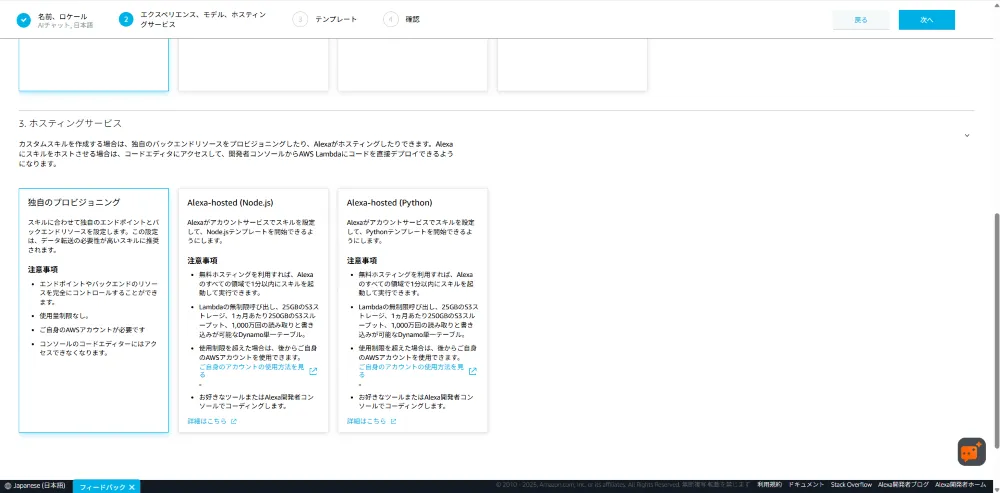
Task: Go to step エクスペリエンス、モデル、ホスティングサービス
Action: 203,20
